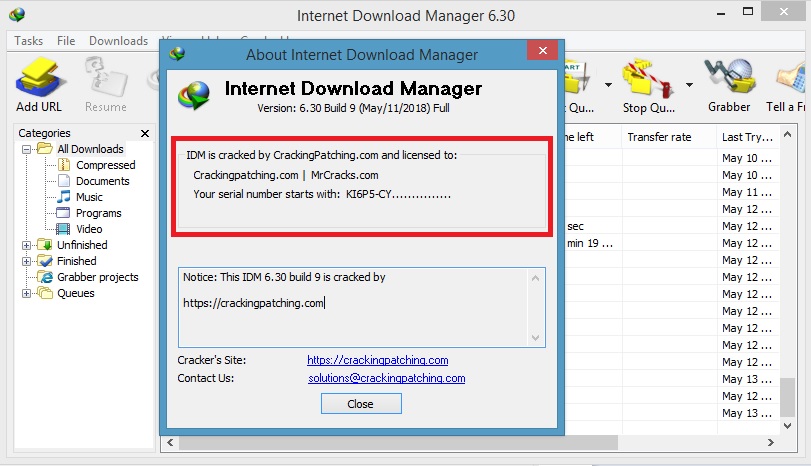Select the row showing 'min 19 ...'
The height and width of the screenshot is (466, 811).
[590, 243]
